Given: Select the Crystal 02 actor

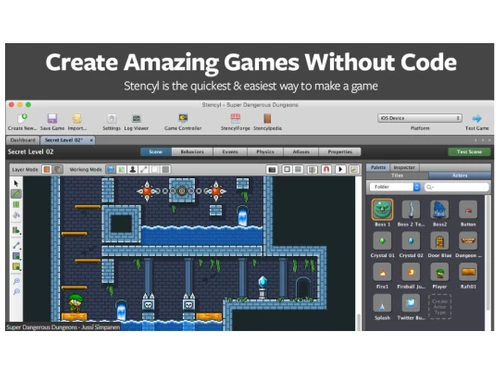Looking at the screenshot, I should pyautogui.click(x=411, y=240).
